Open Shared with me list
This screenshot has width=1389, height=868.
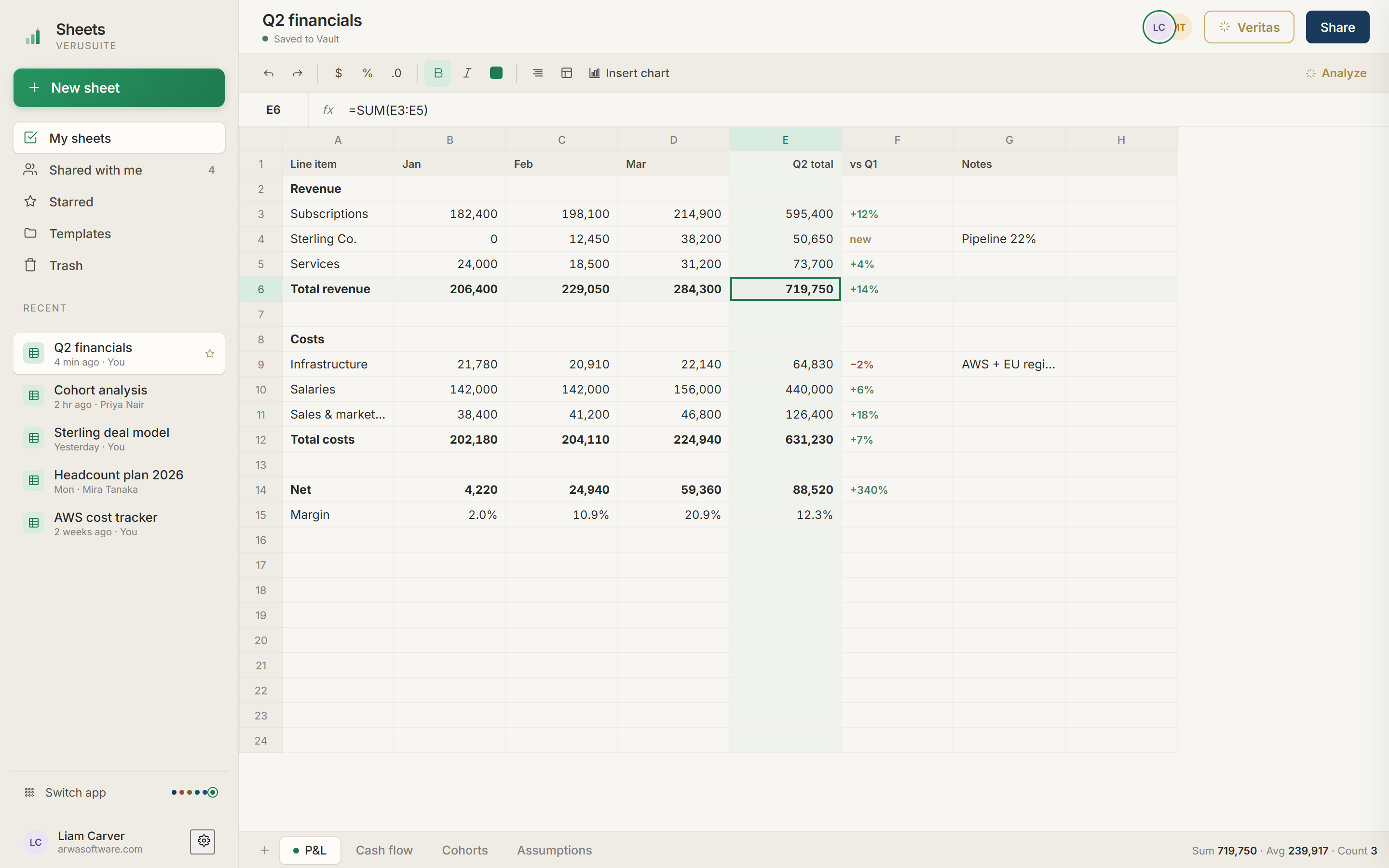(x=119, y=170)
